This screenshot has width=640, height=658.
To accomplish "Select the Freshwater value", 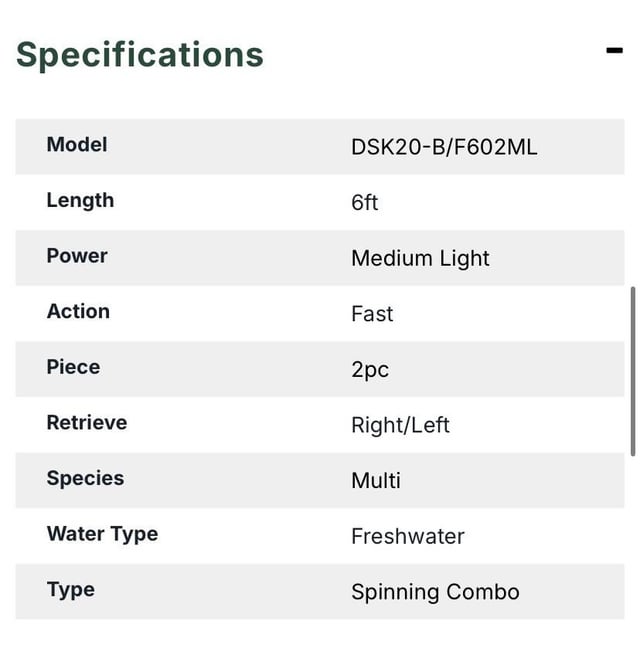I will 408,536.
